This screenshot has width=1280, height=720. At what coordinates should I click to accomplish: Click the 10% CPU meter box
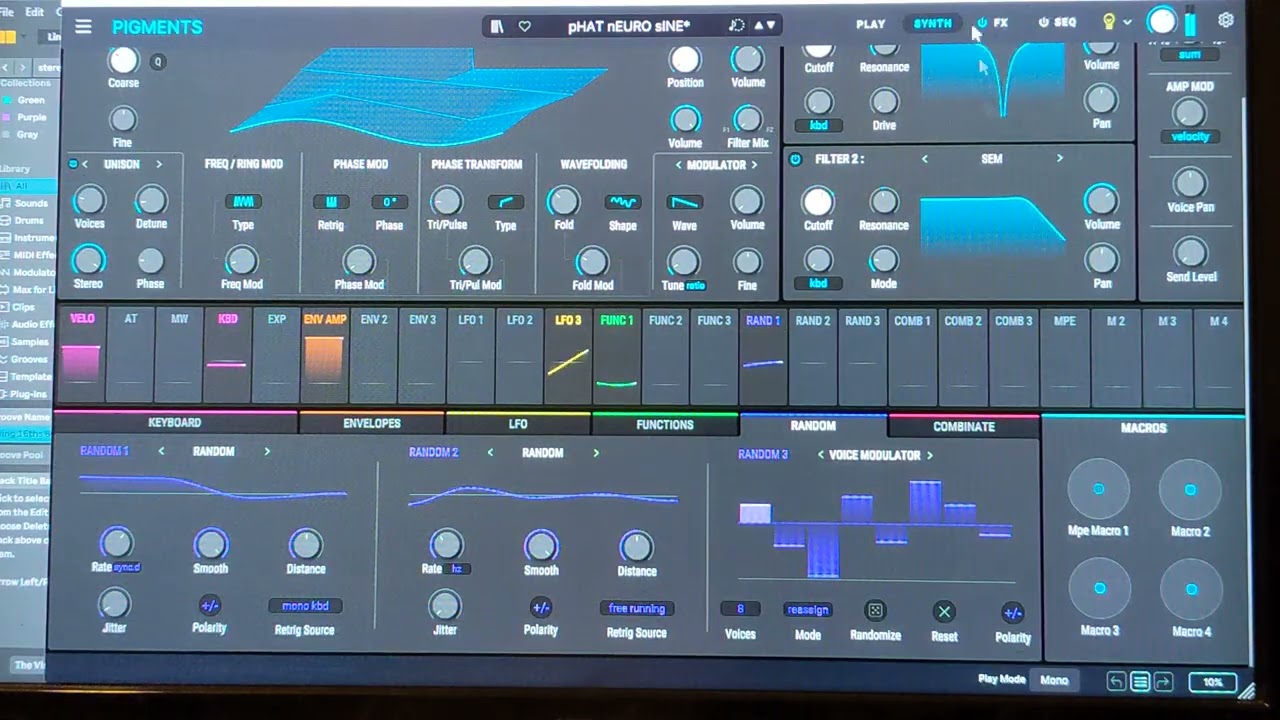[x=1212, y=682]
